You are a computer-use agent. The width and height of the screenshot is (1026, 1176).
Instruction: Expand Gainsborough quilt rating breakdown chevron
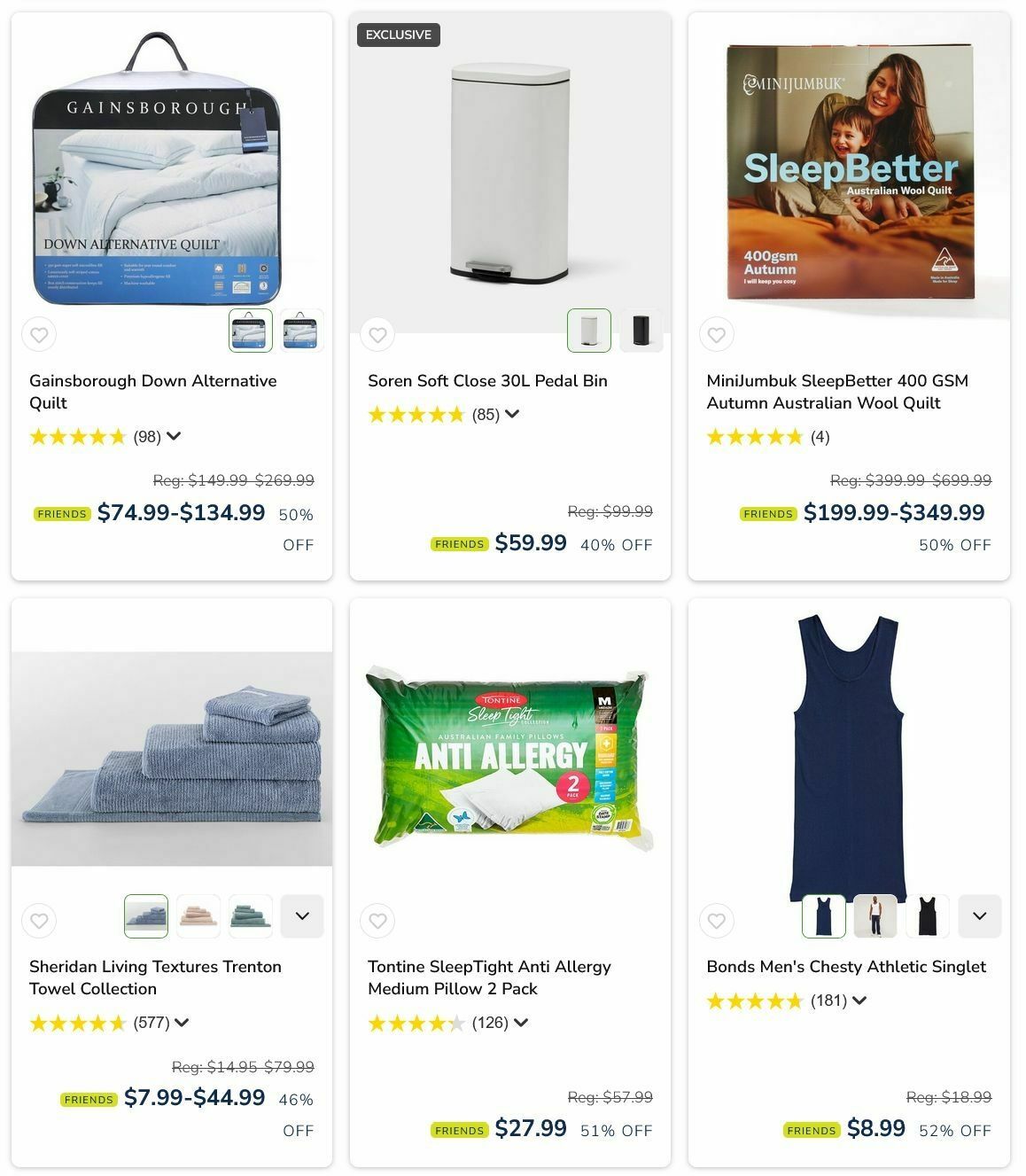click(174, 436)
